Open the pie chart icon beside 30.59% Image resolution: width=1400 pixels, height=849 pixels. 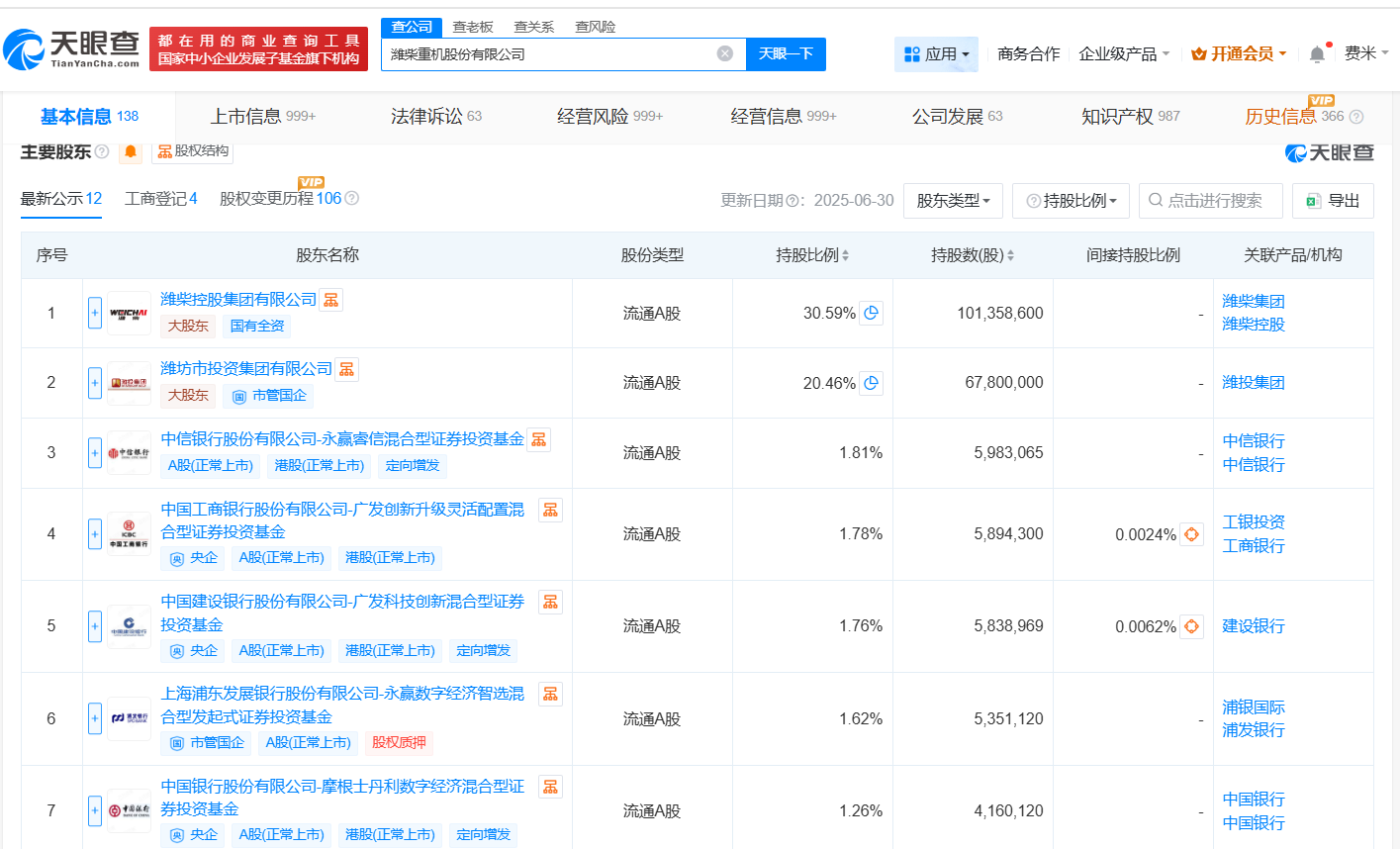point(871,312)
